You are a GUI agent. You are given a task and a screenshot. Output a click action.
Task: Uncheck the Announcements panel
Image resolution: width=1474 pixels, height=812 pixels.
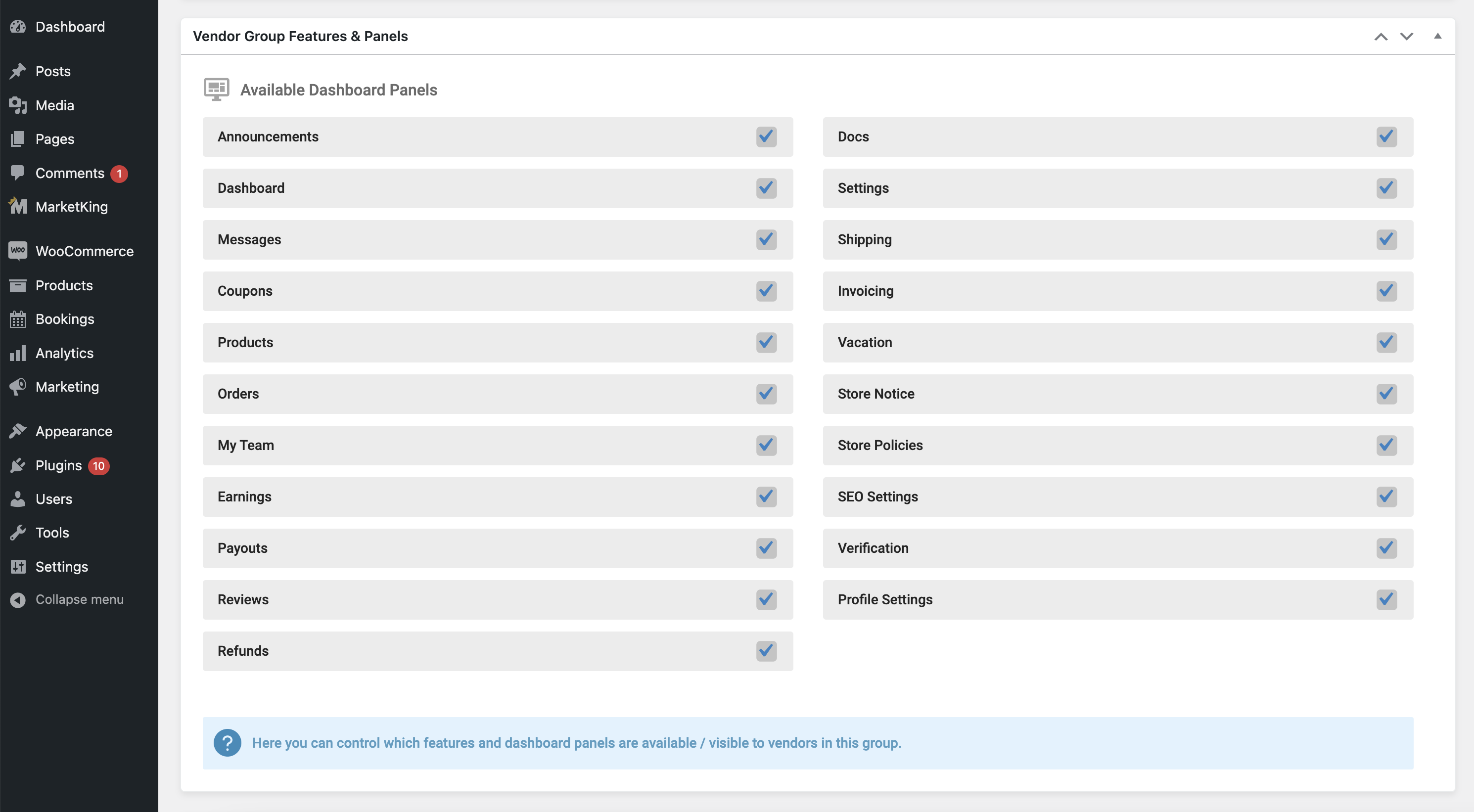(766, 137)
